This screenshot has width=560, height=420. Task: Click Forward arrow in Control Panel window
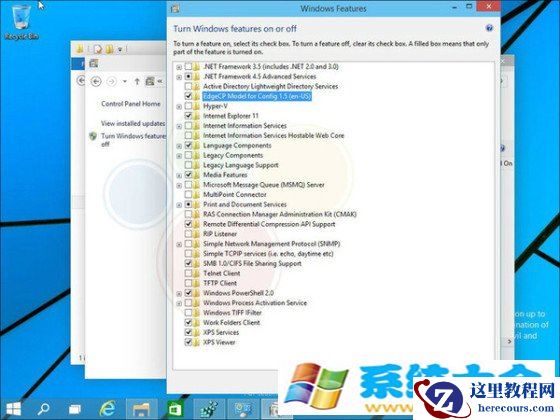(112, 81)
